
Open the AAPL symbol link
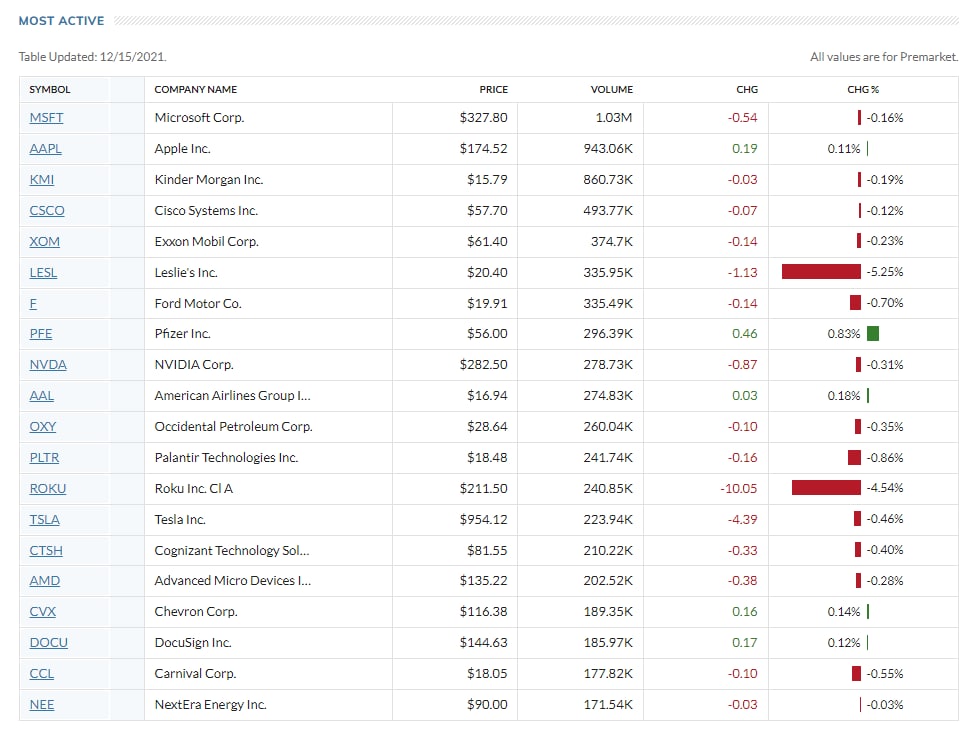(x=46, y=149)
